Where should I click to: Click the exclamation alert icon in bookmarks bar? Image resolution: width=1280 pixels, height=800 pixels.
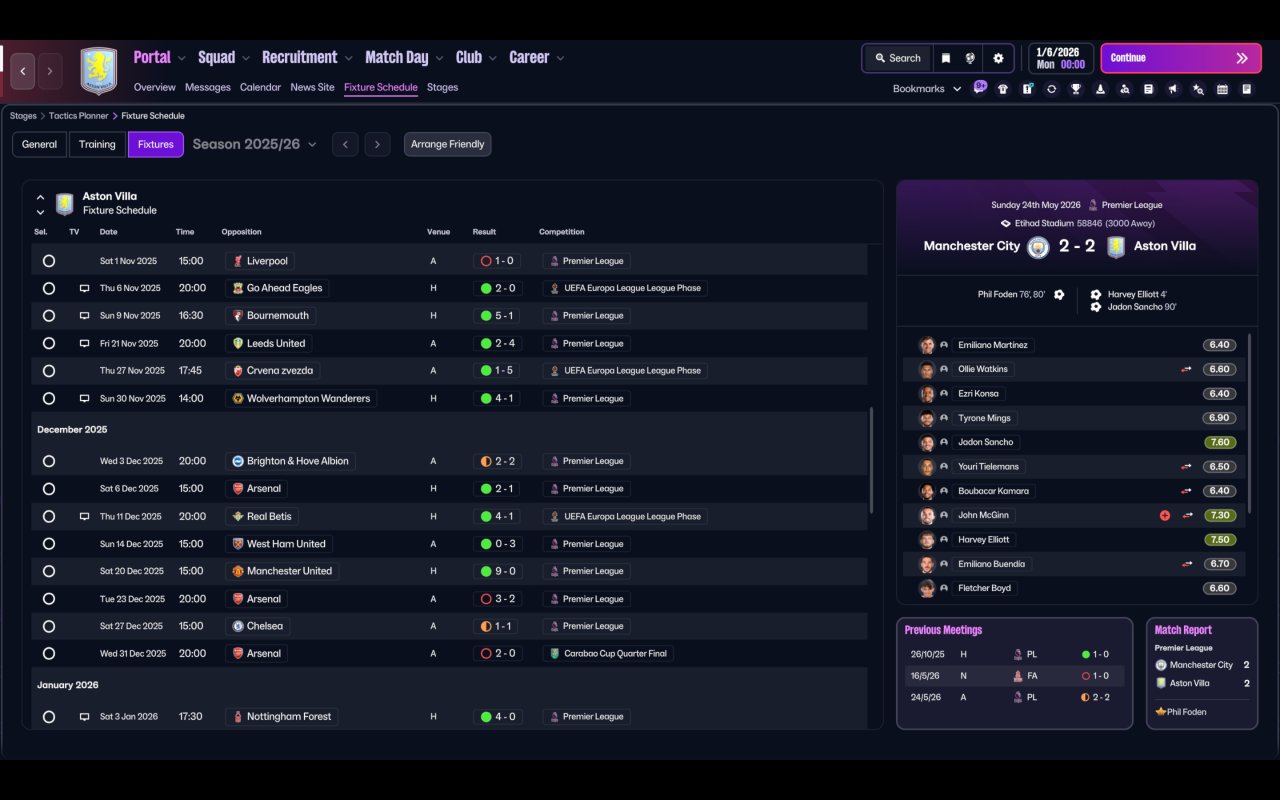point(1027,89)
